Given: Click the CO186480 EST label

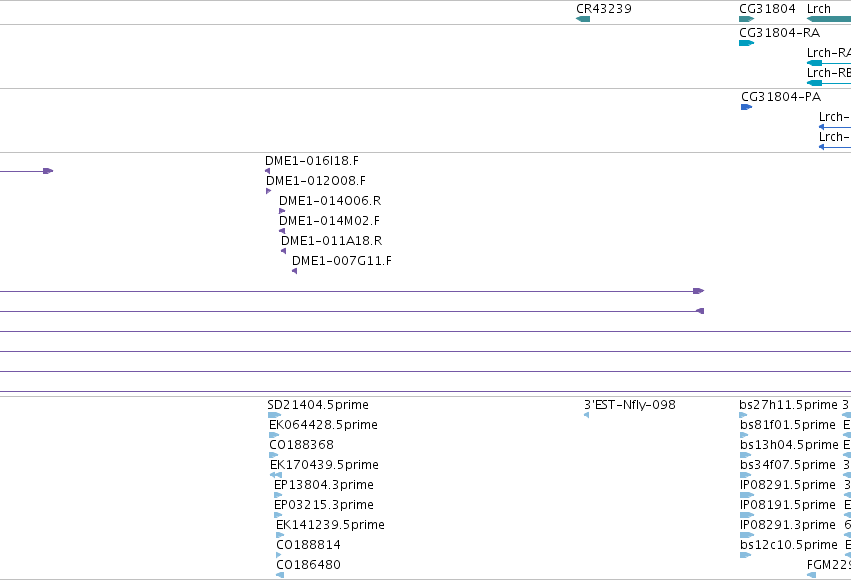Looking at the screenshot, I should click(308, 565).
